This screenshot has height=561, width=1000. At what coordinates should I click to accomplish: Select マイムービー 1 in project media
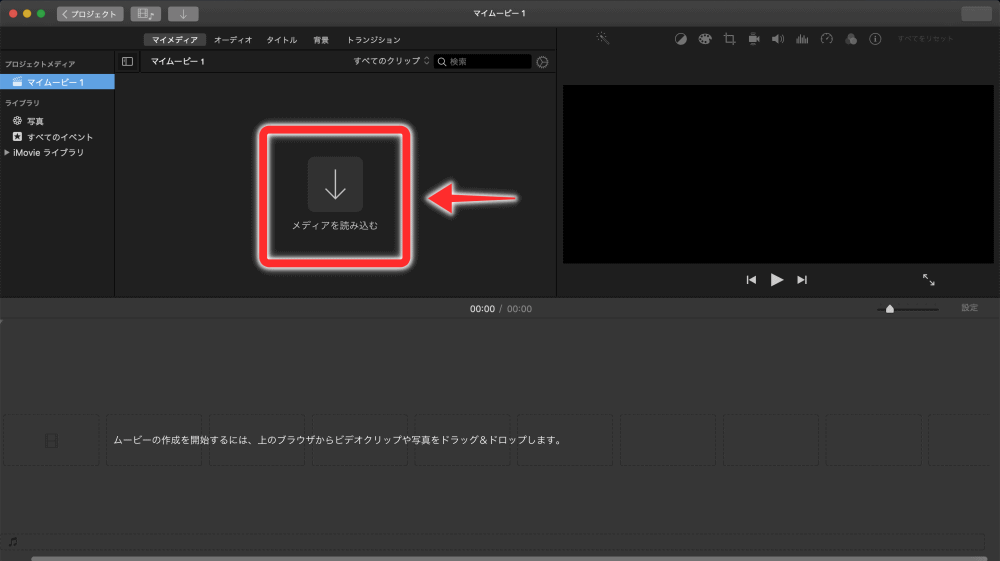point(57,82)
